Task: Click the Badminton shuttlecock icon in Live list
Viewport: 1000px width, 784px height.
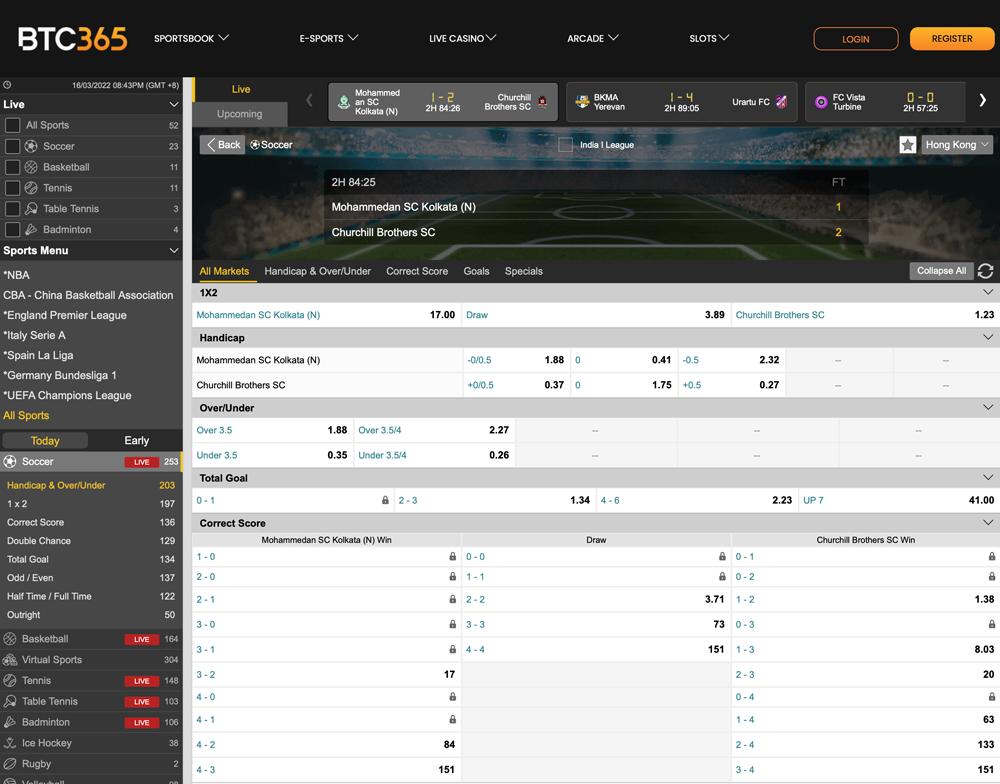Action: pos(31,230)
